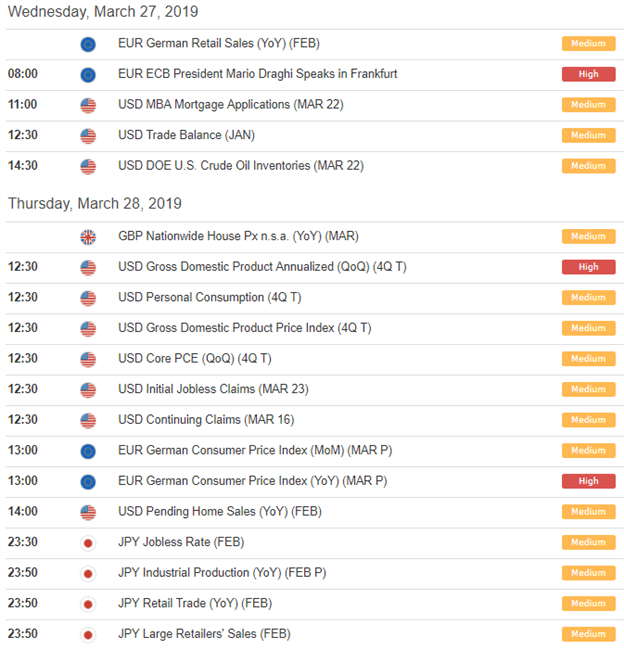This screenshot has width=624, height=649.
Task: Open USD Core PCE (QoQ) event
Action: tap(194, 358)
